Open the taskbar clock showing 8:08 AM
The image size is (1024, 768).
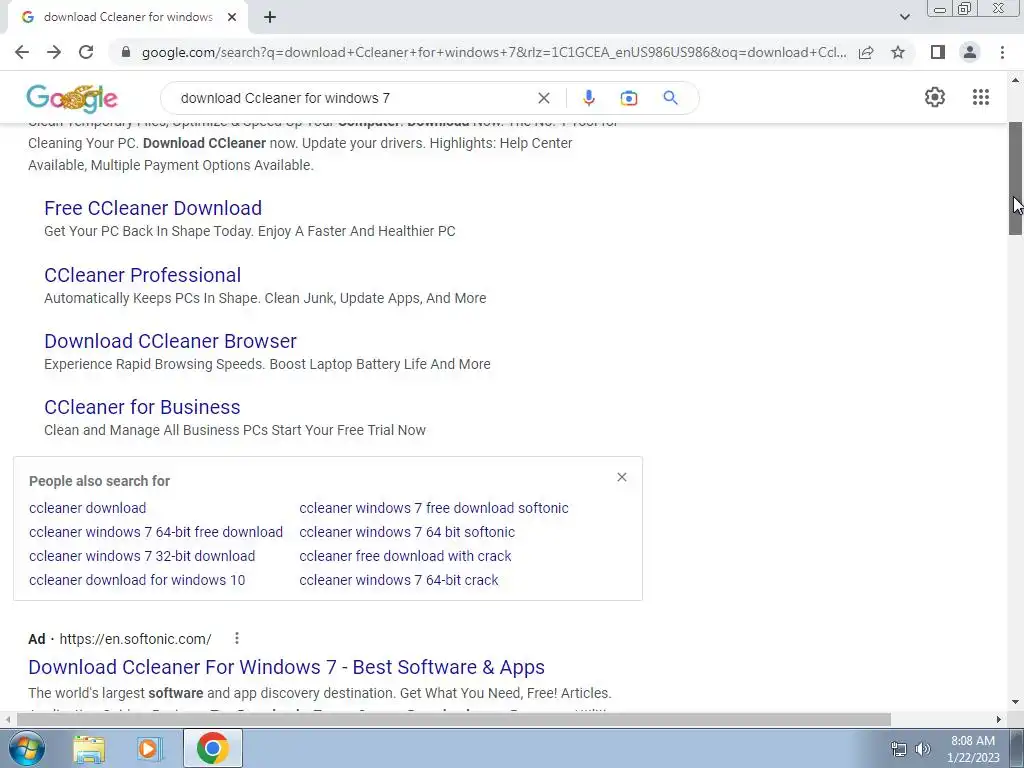[x=973, y=749]
